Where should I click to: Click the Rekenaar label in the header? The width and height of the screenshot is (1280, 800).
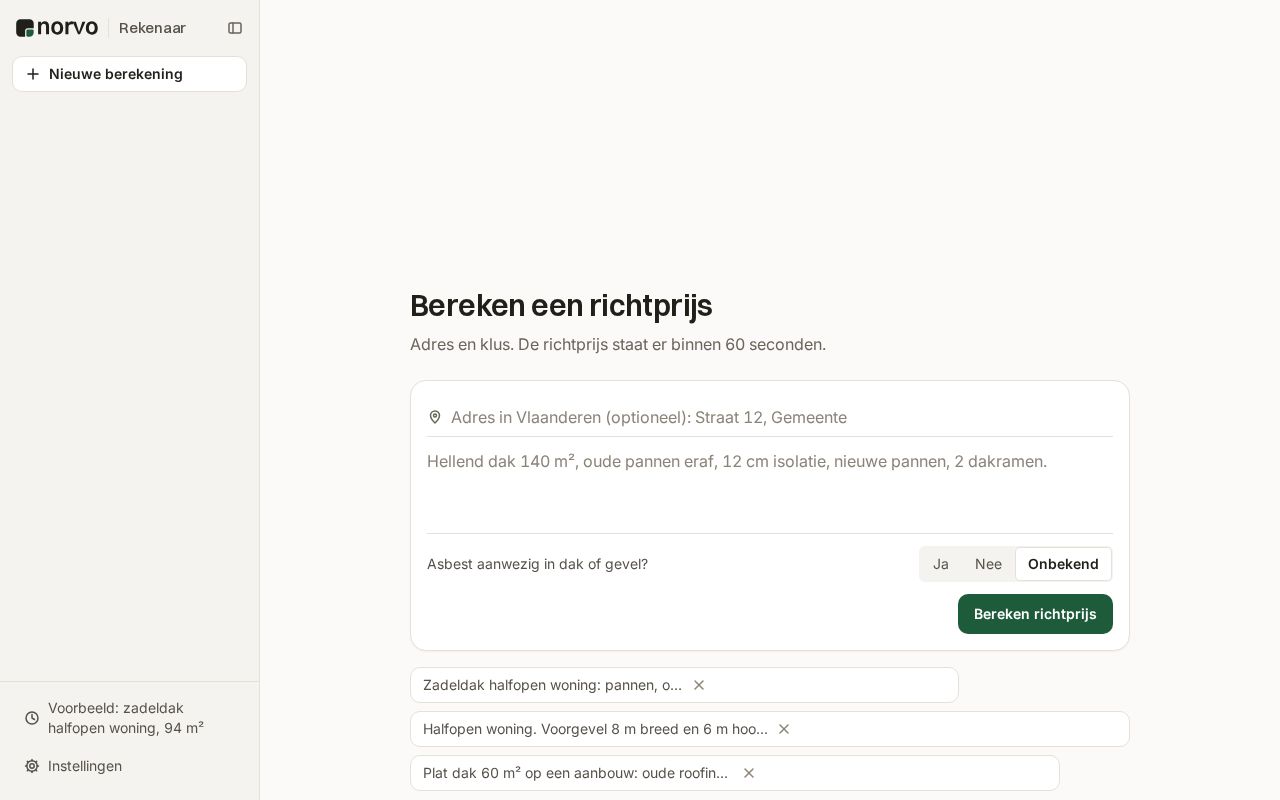coord(152,28)
